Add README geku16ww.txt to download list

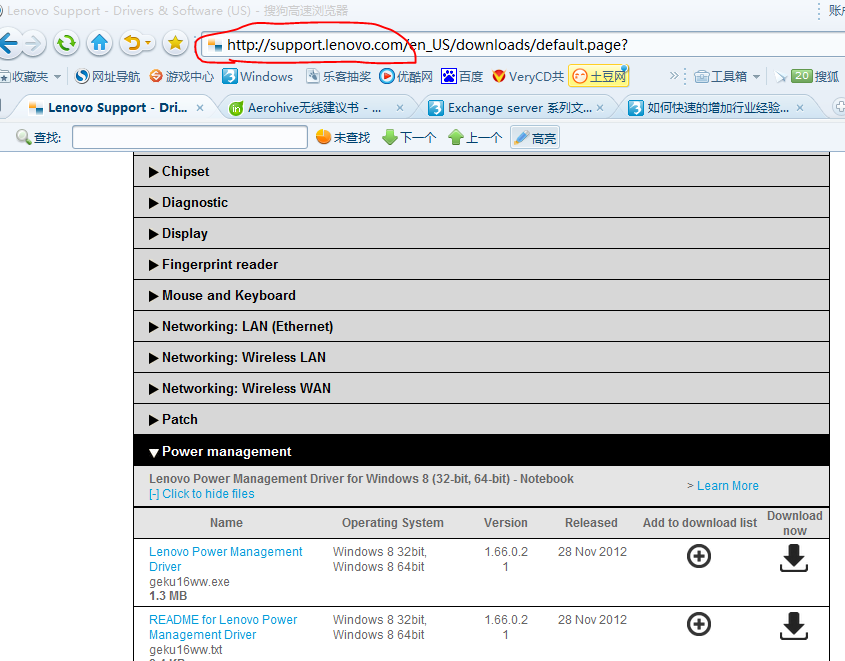[x=699, y=624]
